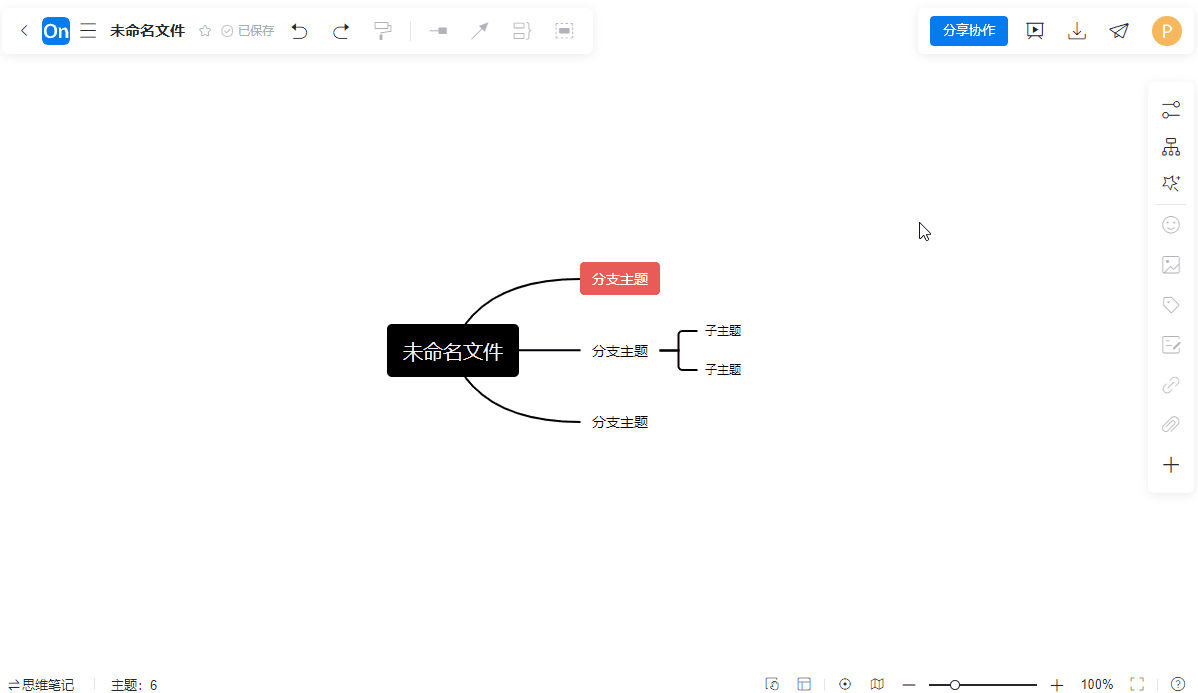Image resolution: width=1198 pixels, height=693 pixels.
Task: Open the hamburger main menu
Action: point(88,31)
